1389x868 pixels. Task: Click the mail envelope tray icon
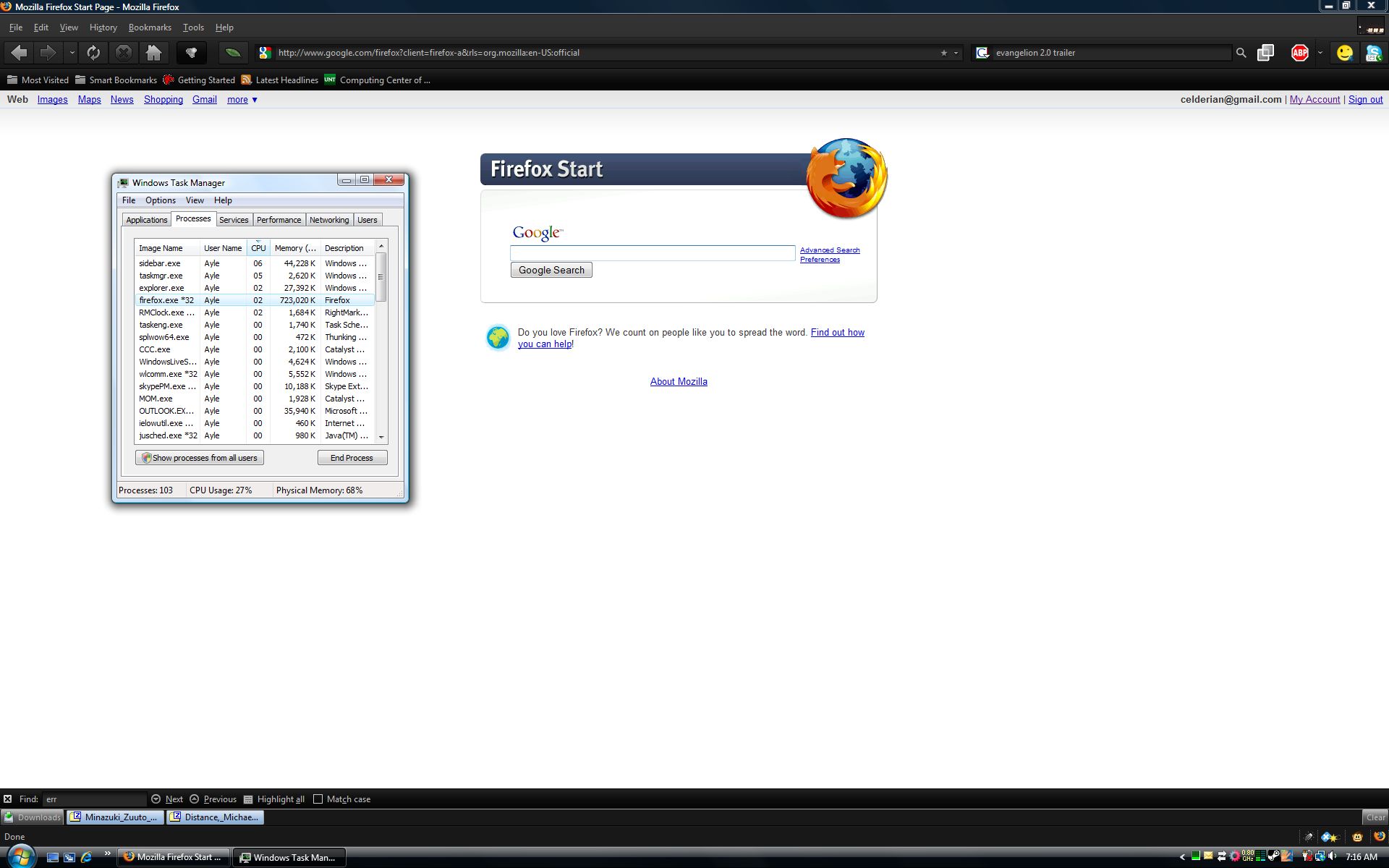(1208, 856)
